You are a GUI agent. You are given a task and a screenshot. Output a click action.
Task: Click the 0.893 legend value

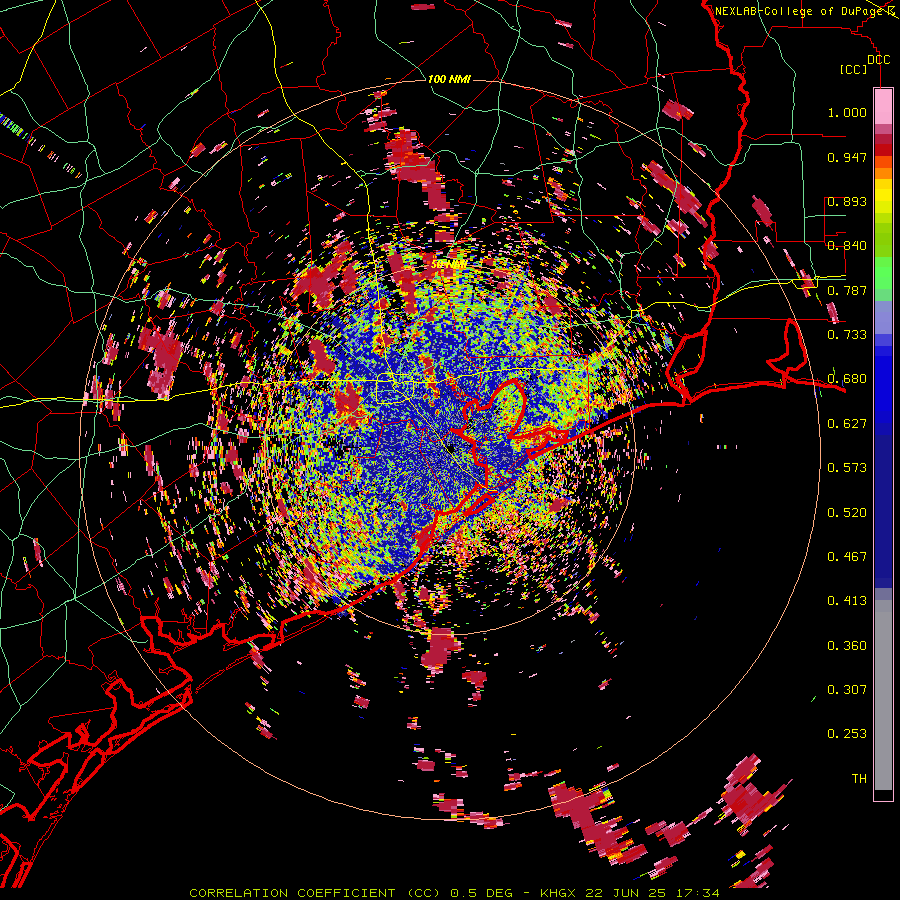coord(847,201)
